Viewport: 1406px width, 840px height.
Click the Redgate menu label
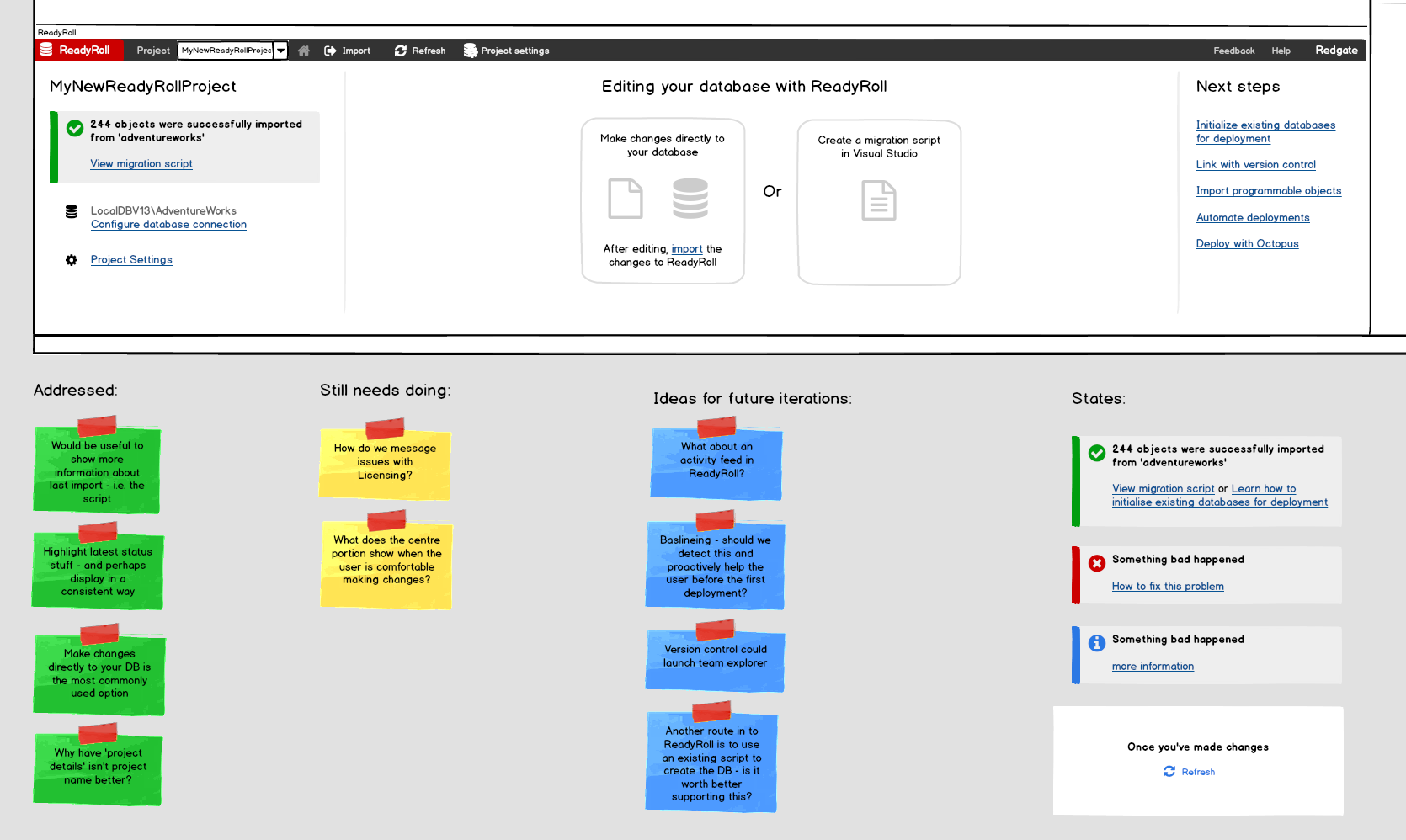pyautogui.click(x=1336, y=50)
